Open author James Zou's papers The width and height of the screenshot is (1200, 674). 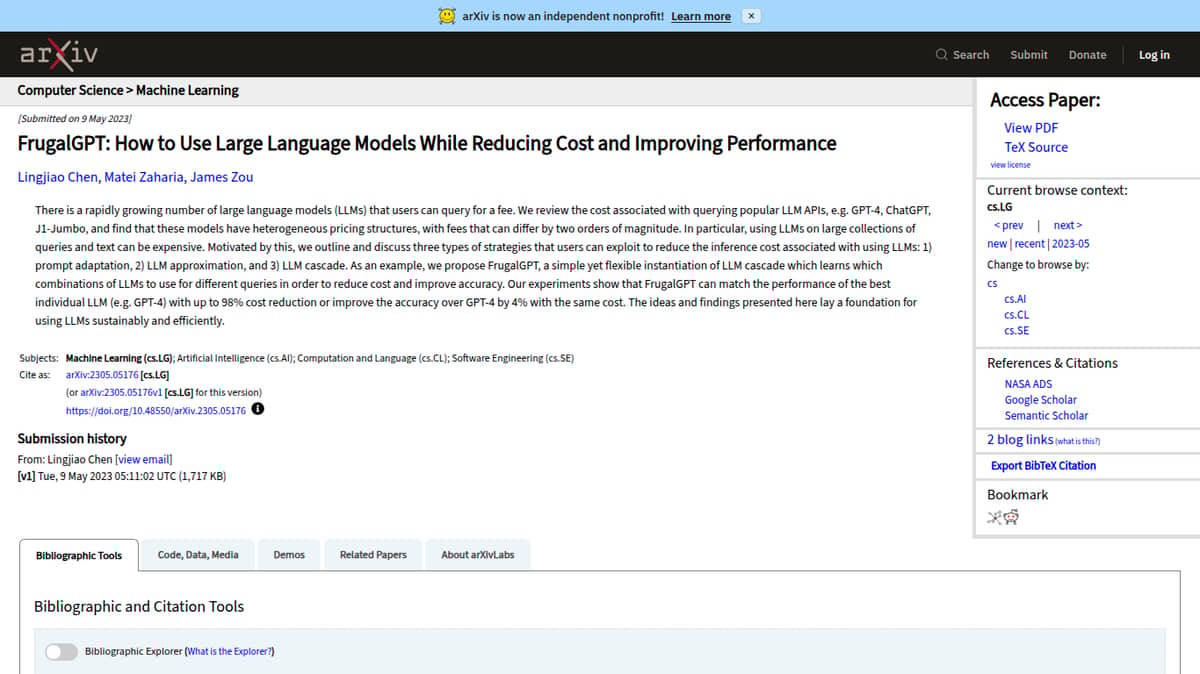pyautogui.click(x=221, y=177)
